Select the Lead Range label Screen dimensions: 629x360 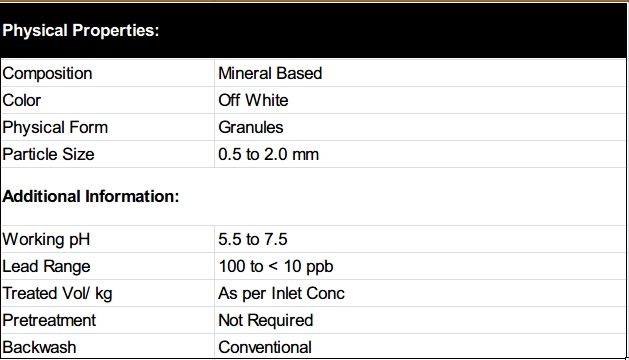coord(46,266)
